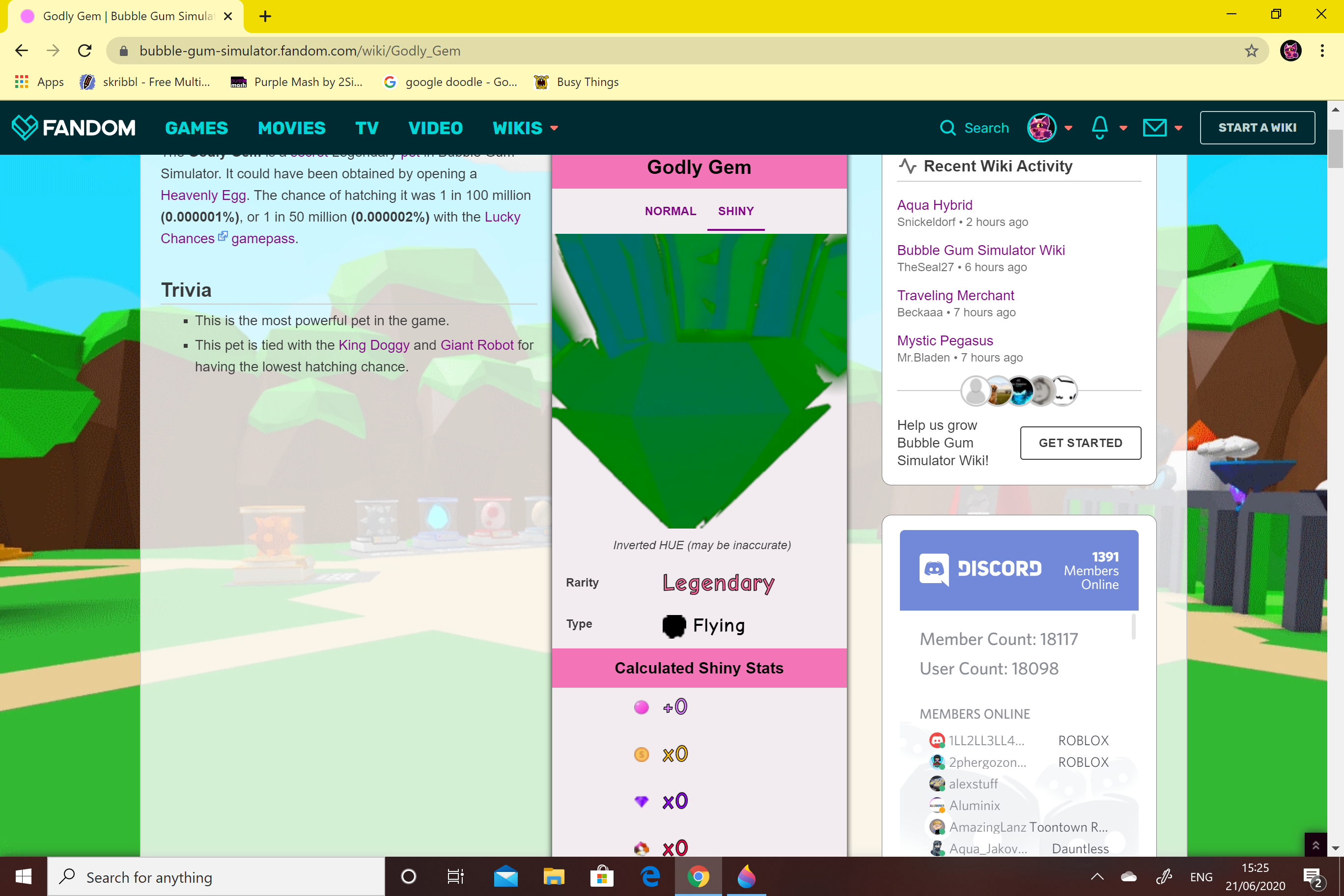Image resolution: width=1344 pixels, height=896 pixels.
Task: Expand the Wikis dropdown menu
Action: tap(525, 128)
